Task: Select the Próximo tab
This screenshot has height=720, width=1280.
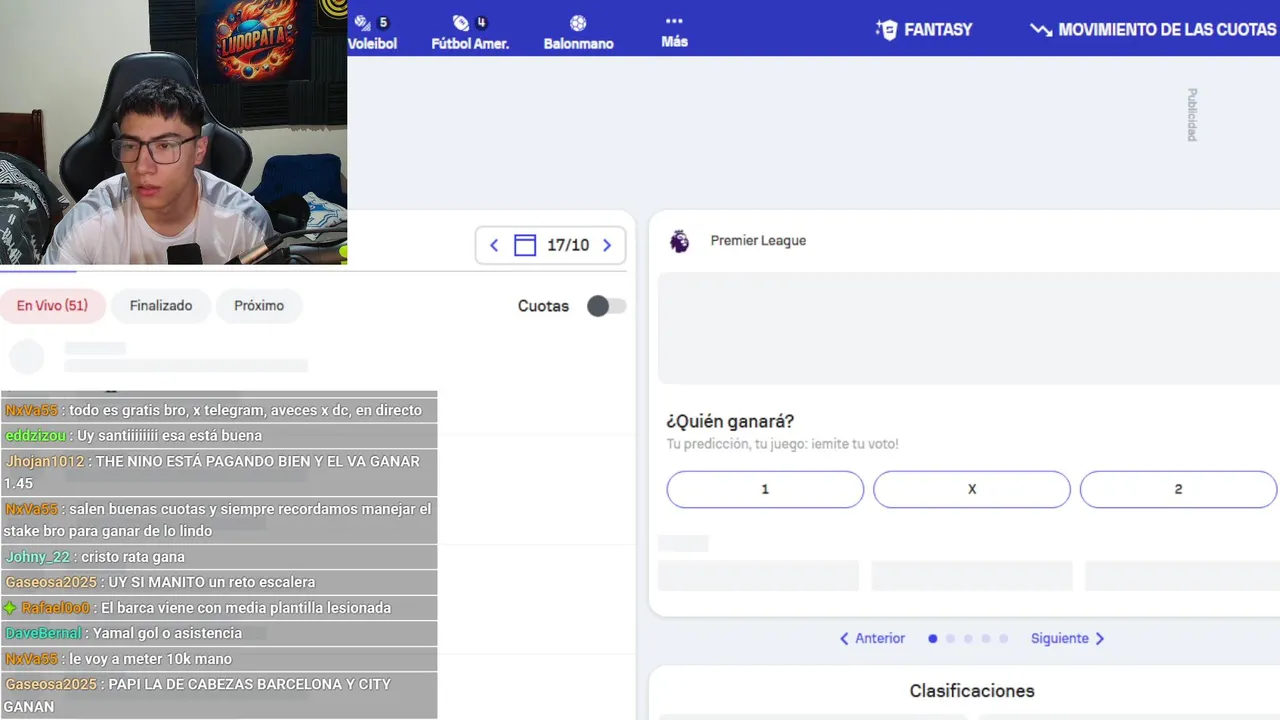Action: coord(259,306)
